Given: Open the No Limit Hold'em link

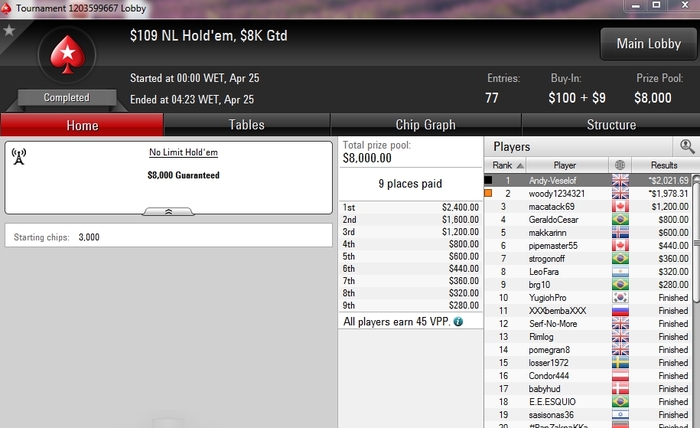Looking at the screenshot, I should pyautogui.click(x=183, y=152).
